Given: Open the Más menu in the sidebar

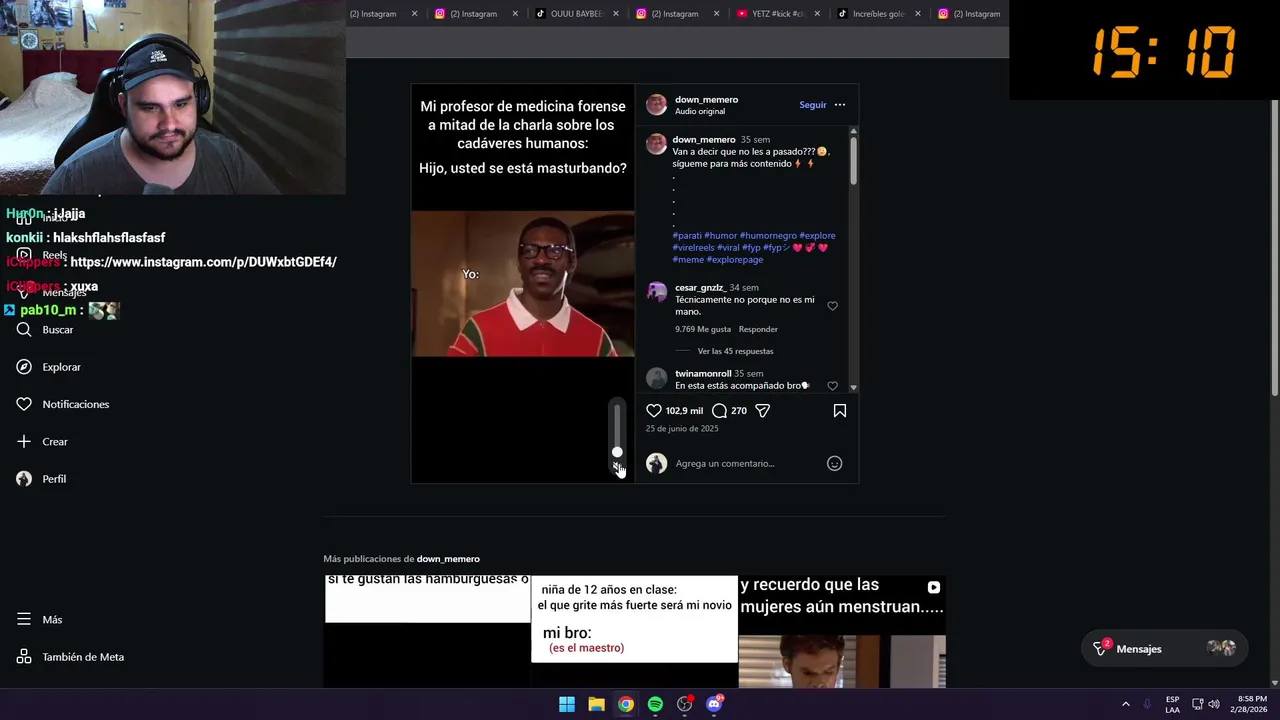Looking at the screenshot, I should pyautogui.click(x=39, y=620).
